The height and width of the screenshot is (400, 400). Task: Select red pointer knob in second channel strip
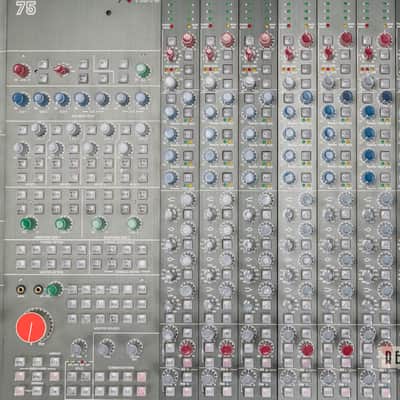click(x=210, y=54)
